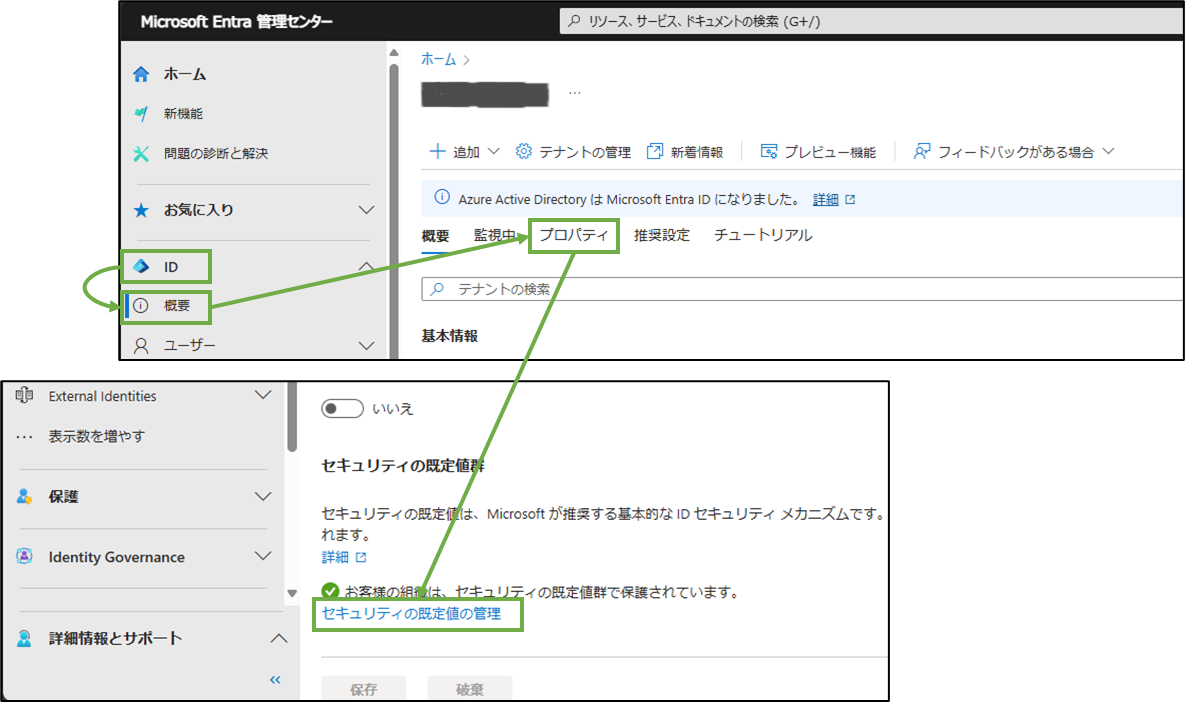Toggle the いいえ switch
1185x702 pixels.
[x=342, y=408]
